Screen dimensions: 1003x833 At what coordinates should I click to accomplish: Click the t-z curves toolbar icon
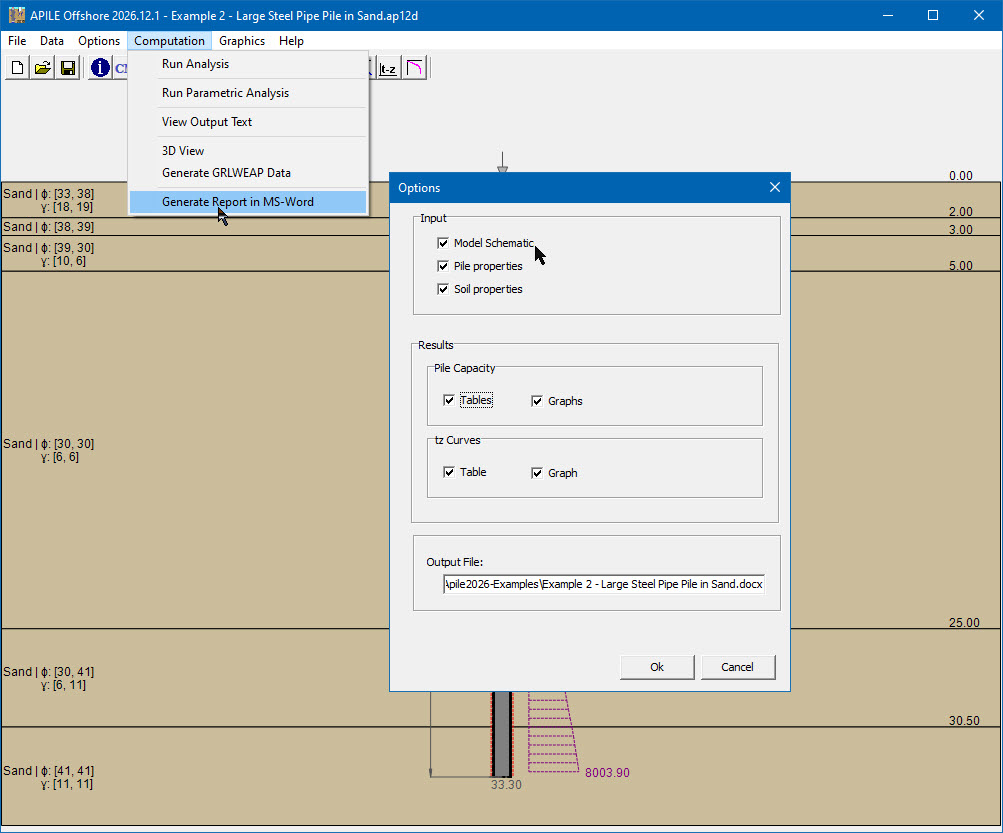[388, 68]
